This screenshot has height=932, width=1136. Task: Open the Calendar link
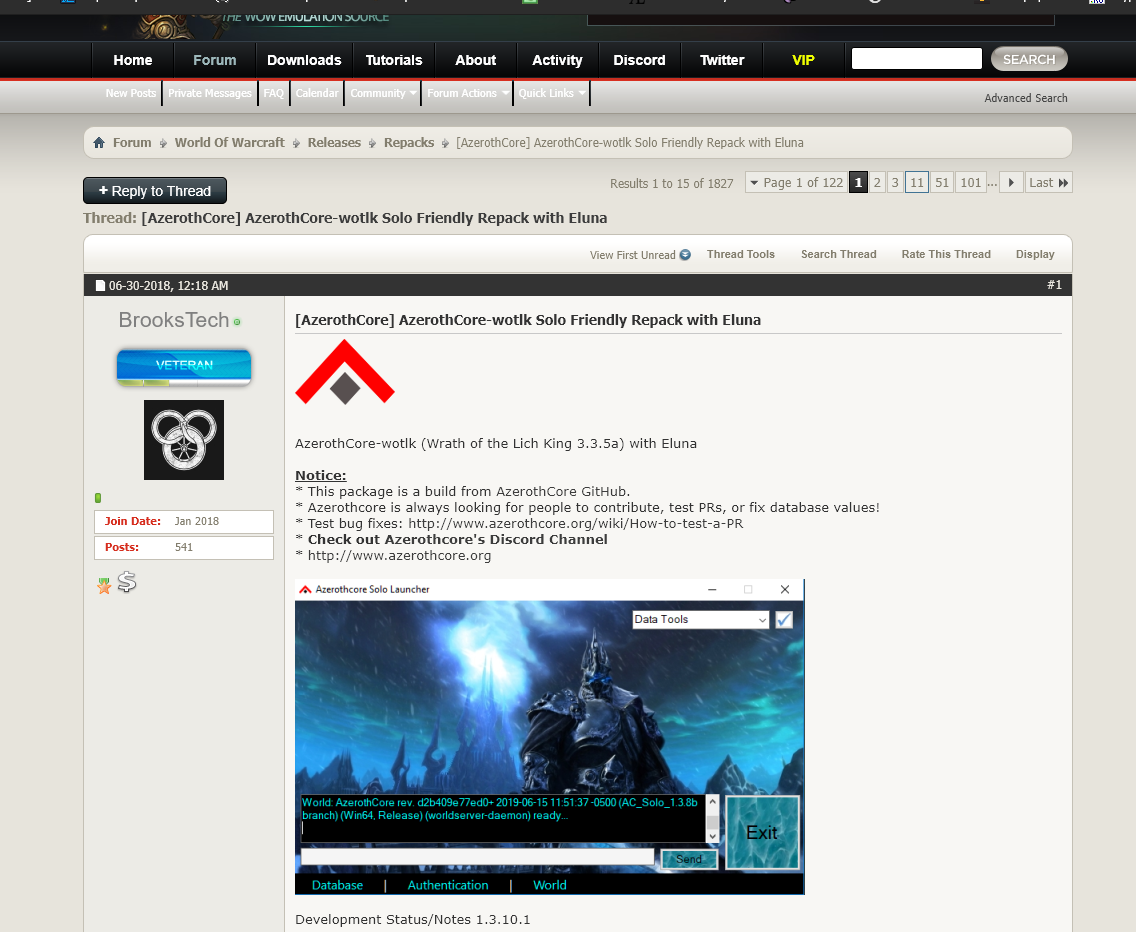click(317, 93)
